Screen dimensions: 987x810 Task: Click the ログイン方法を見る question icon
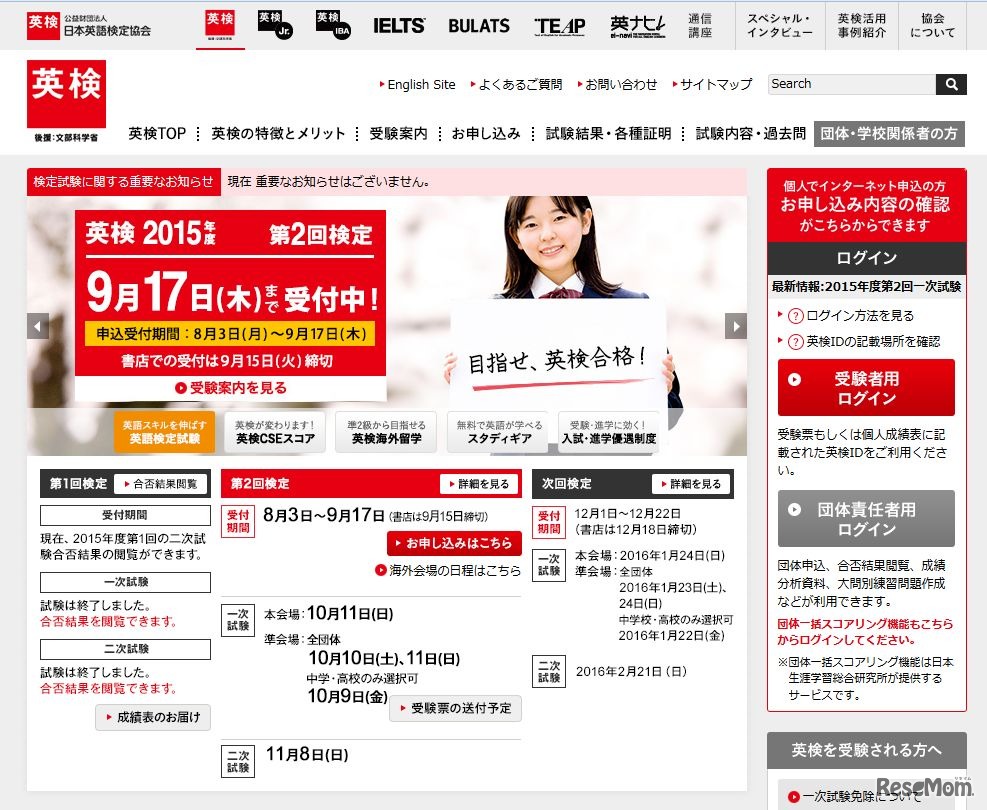796,316
